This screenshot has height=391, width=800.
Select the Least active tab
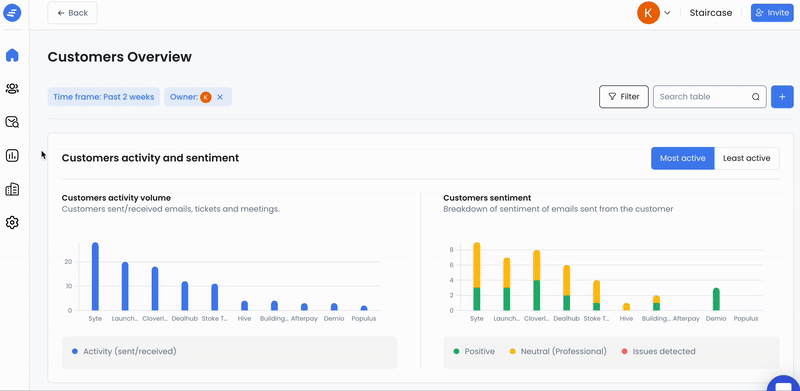pyautogui.click(x=746, y=158)
